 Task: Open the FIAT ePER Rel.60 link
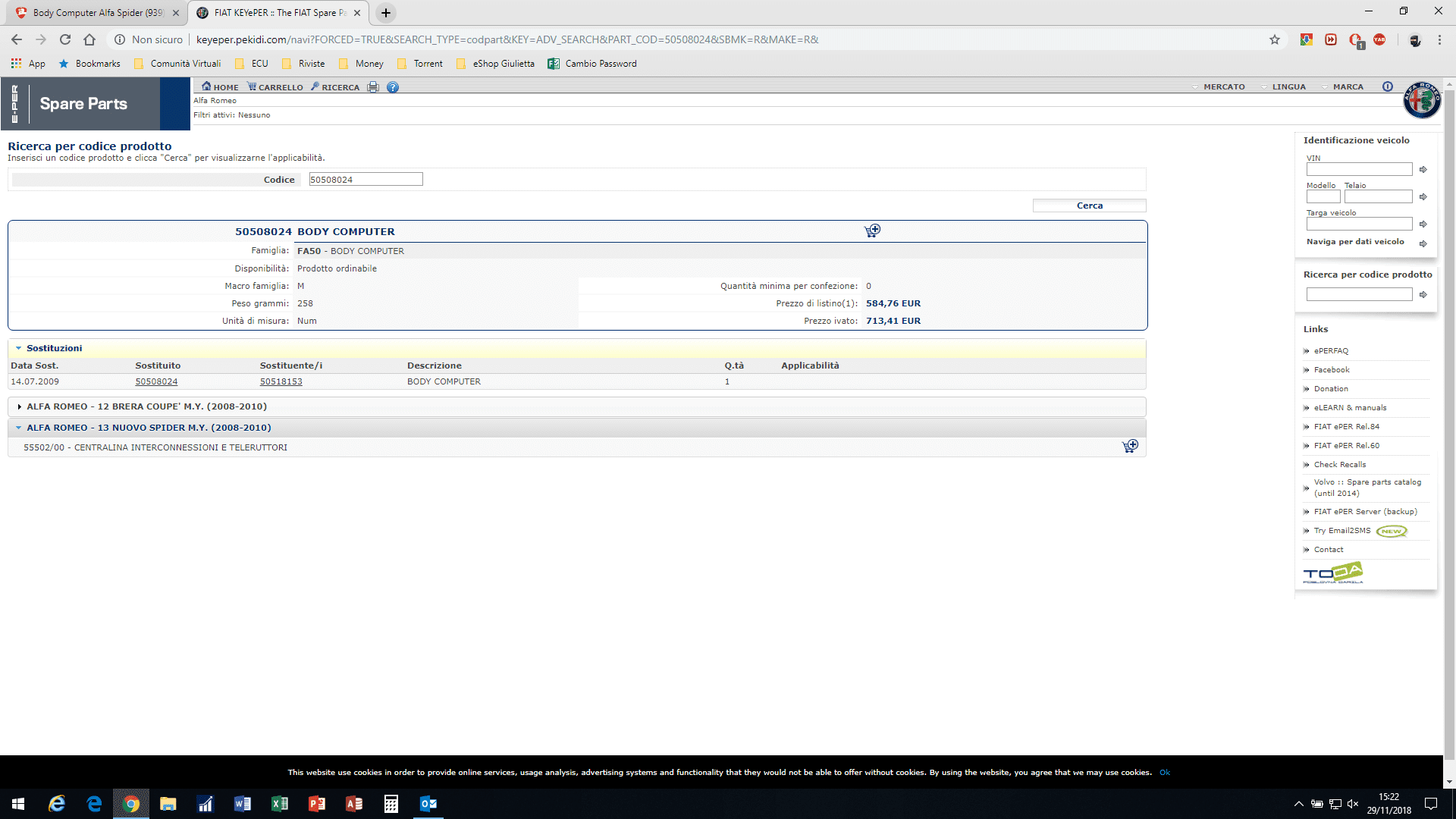[x=1347, y=446]
